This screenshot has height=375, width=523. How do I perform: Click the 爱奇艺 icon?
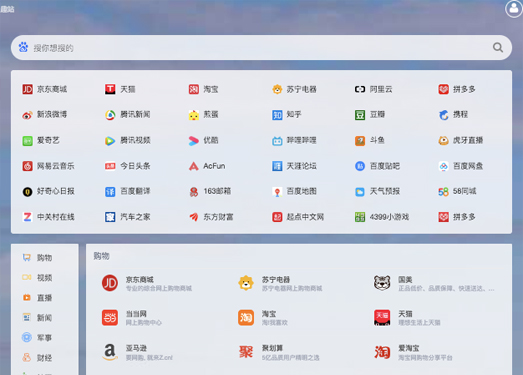pyautogui.click(x=27, y=140)
